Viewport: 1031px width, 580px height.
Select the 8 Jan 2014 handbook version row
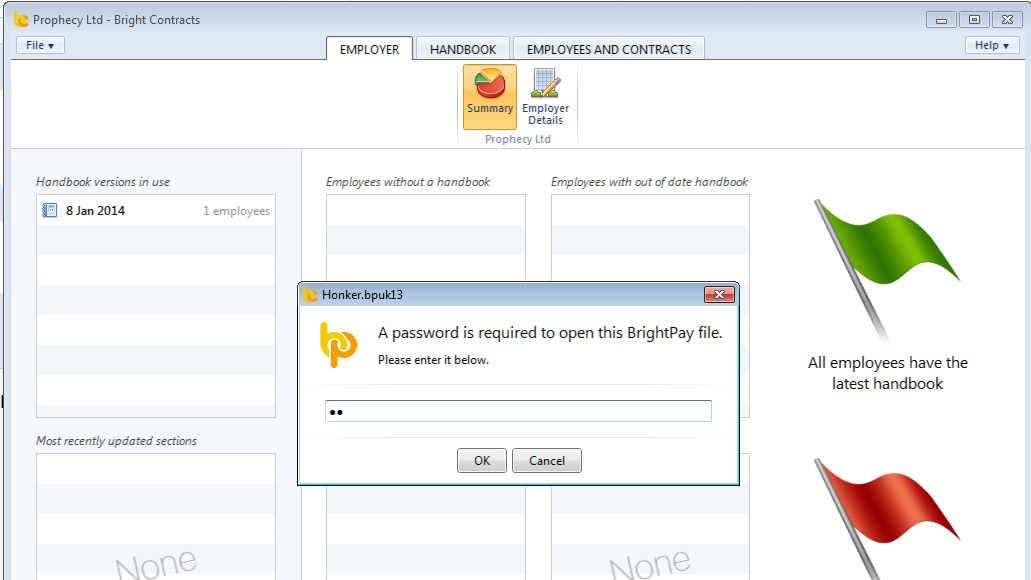156,210
